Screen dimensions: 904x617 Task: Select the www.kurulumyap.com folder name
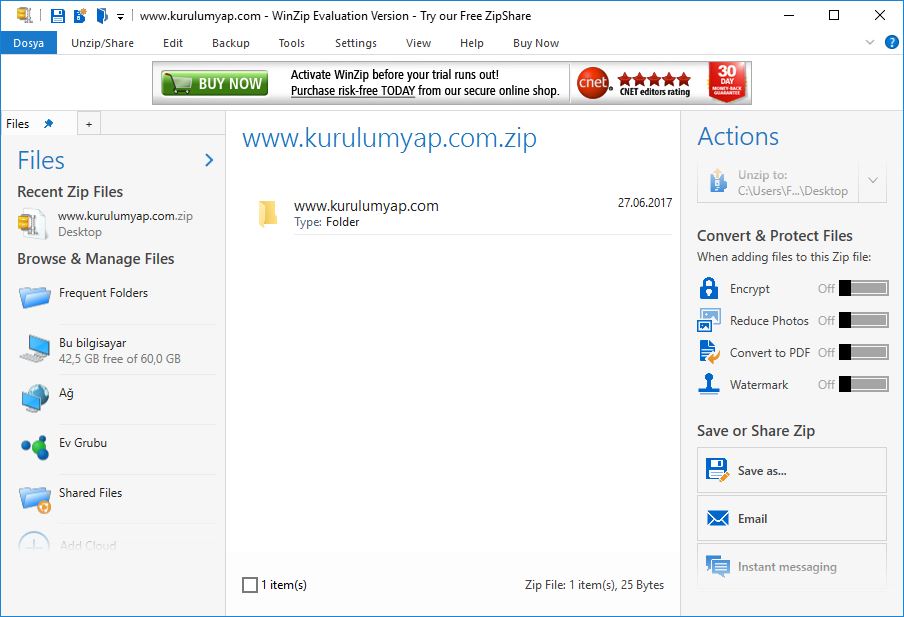[x=366, y=206]
